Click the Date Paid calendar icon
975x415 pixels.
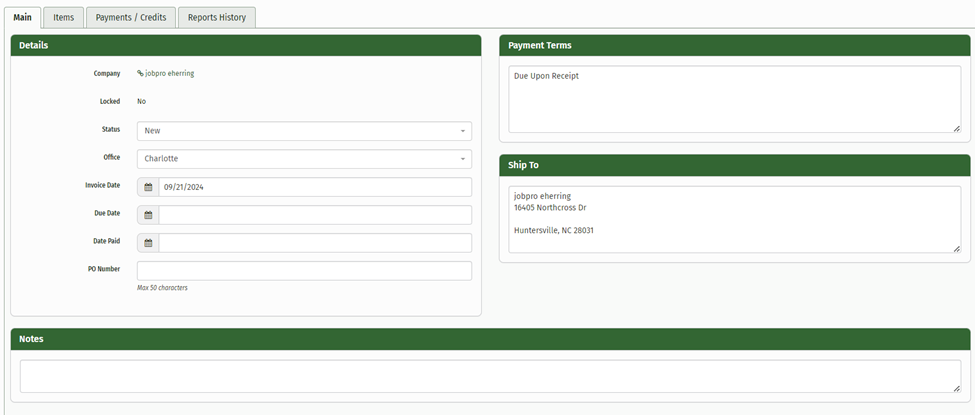click(148, 243)
